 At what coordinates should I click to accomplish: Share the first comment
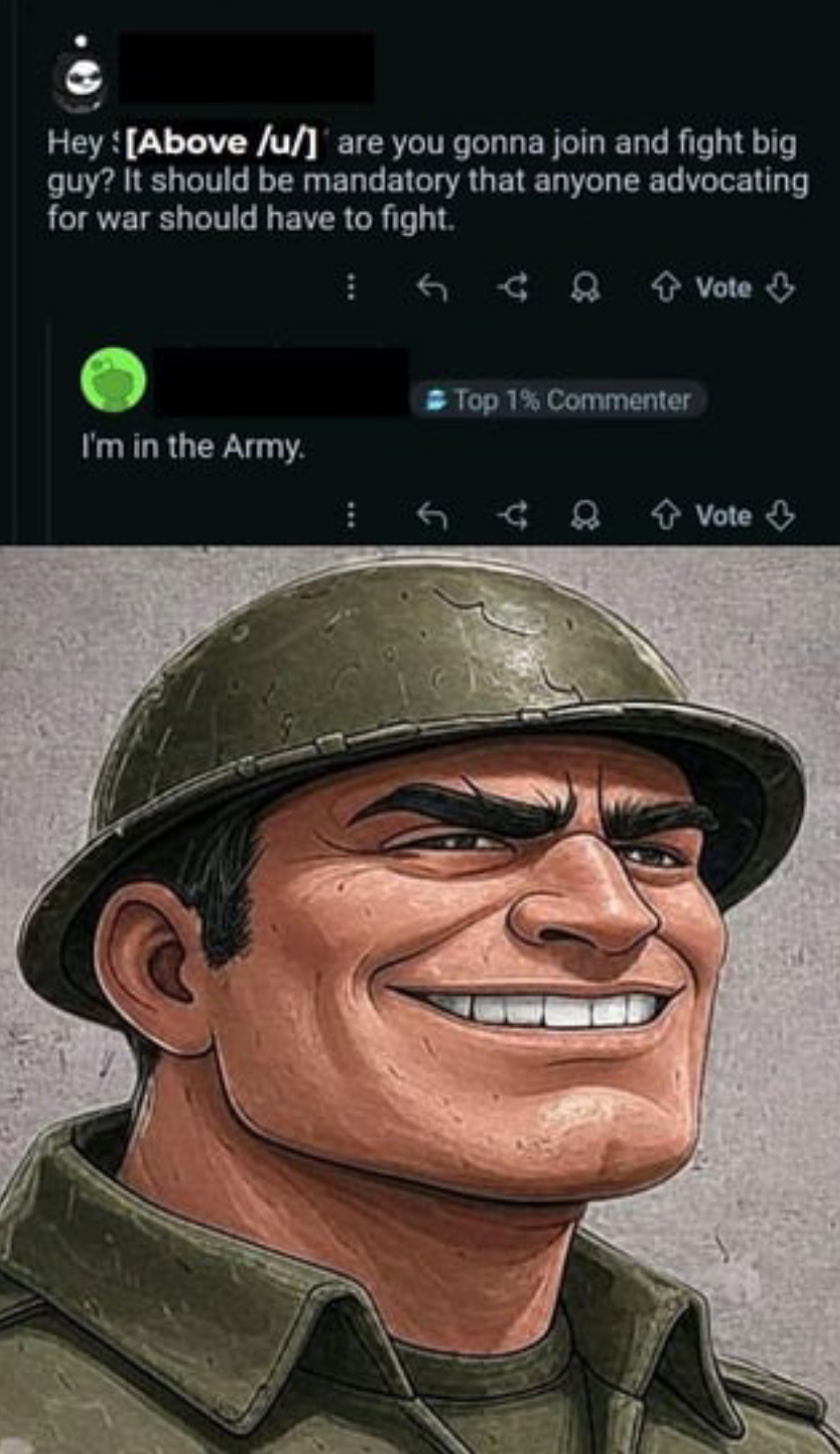511,286
